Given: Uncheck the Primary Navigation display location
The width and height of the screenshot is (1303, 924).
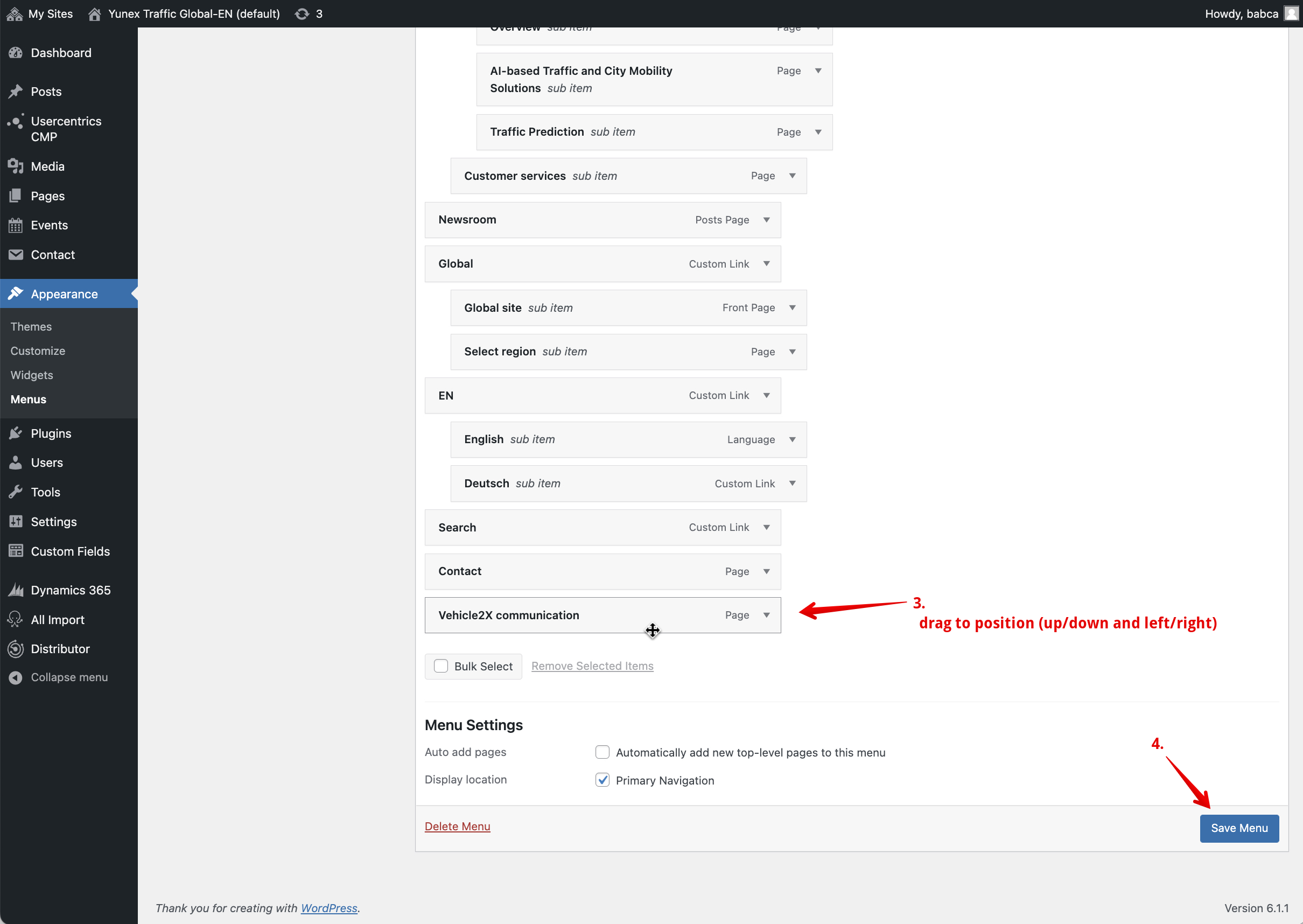Looking at the screenshot, I should coord(602,780).
